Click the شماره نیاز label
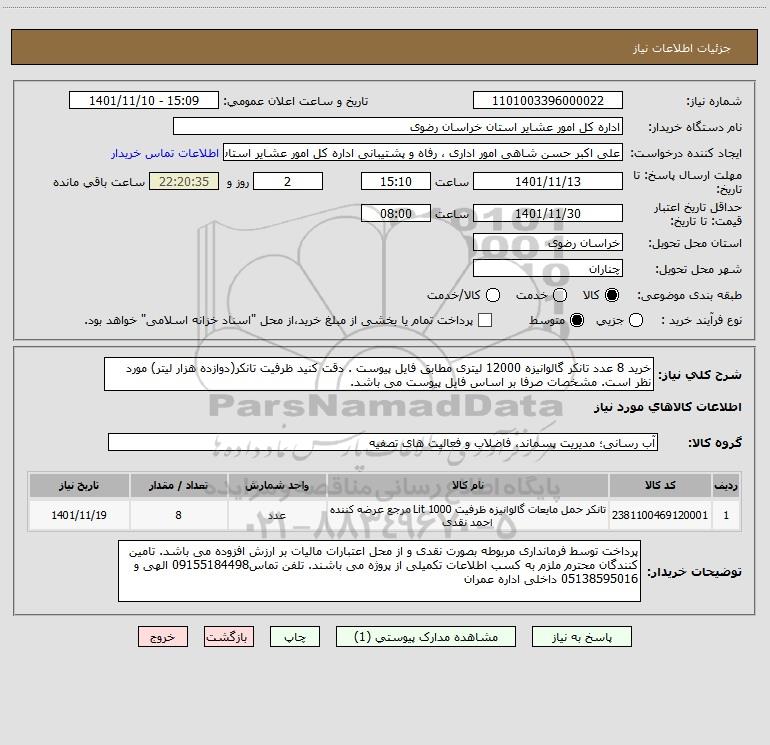 pyautogui.click(x=714, y=101)
